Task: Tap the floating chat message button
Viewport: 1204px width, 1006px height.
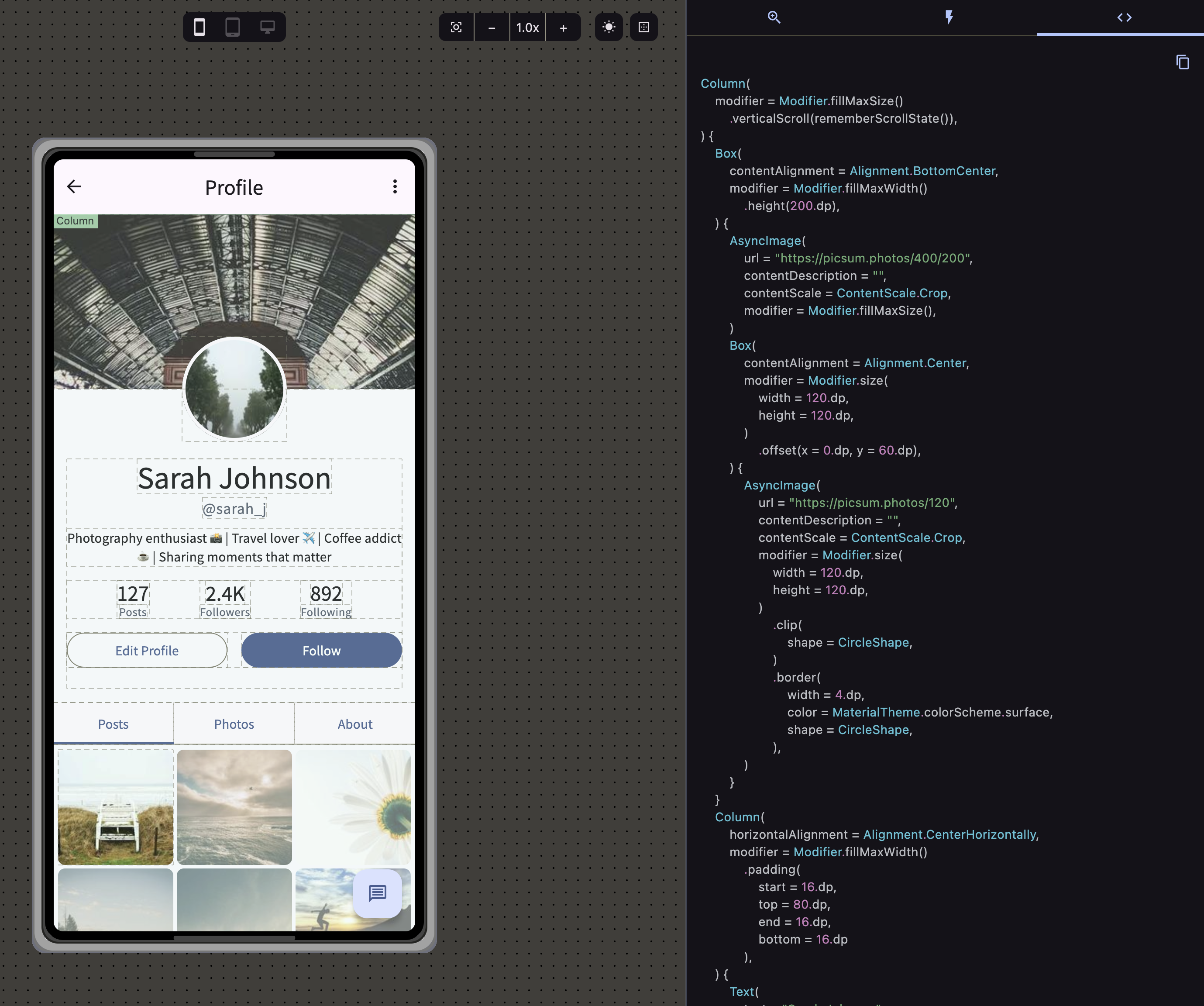Action: (x=377, y=893)
